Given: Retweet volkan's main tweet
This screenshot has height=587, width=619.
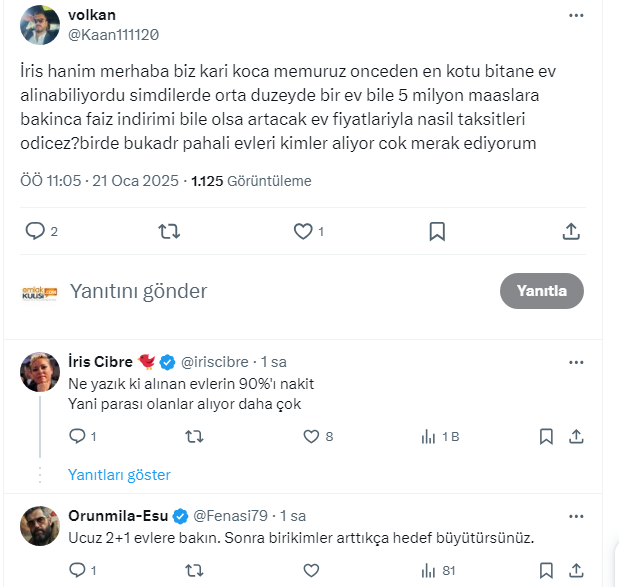Looking at the screenshot, I should coord(170,231).
